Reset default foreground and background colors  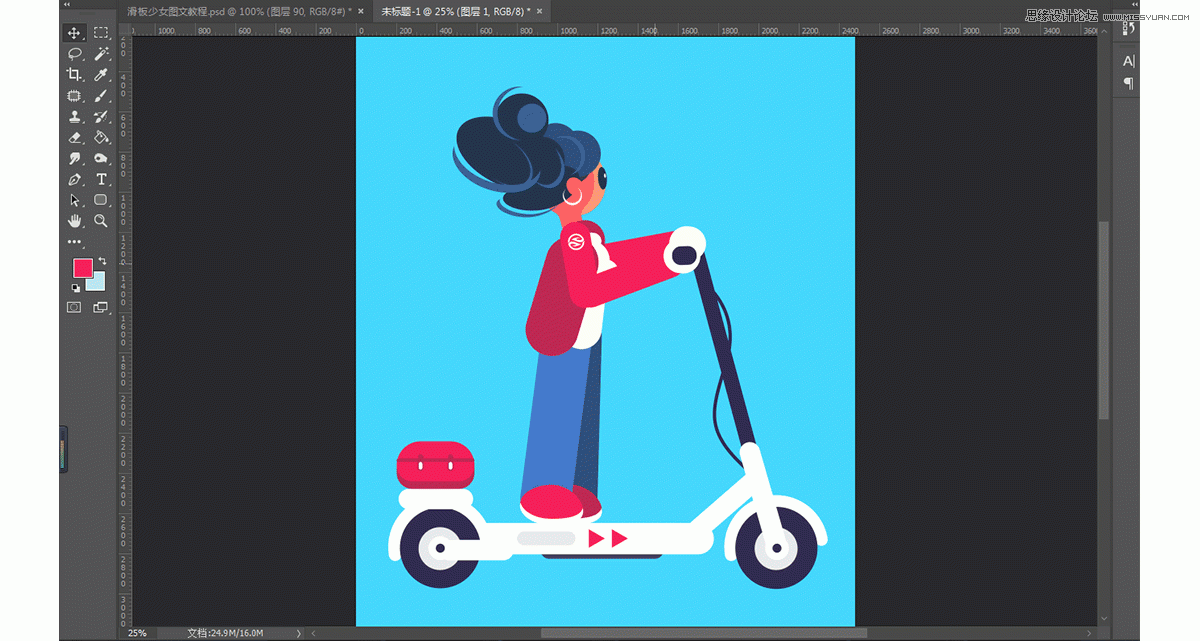pos(76,288)
